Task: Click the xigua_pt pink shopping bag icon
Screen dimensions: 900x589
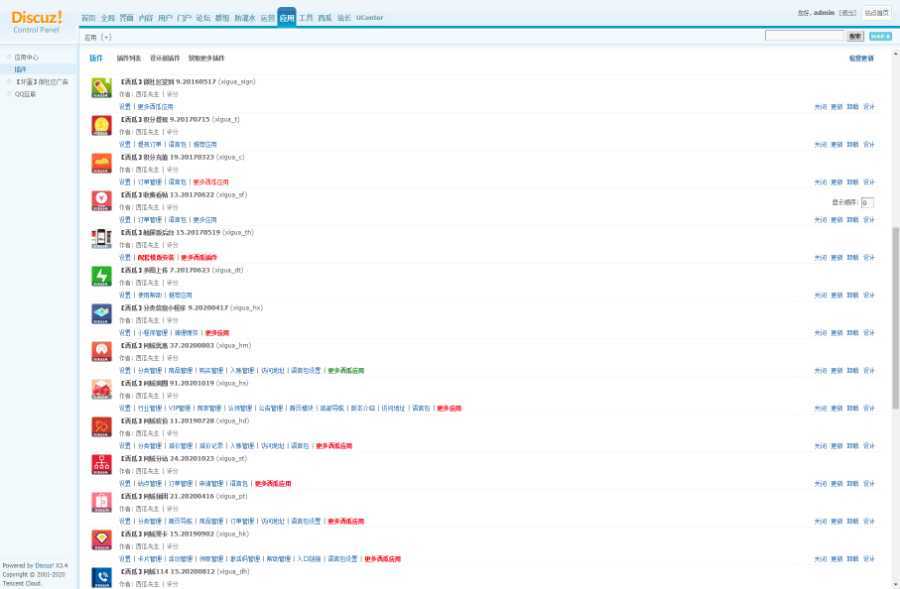Action: (101, 502)
